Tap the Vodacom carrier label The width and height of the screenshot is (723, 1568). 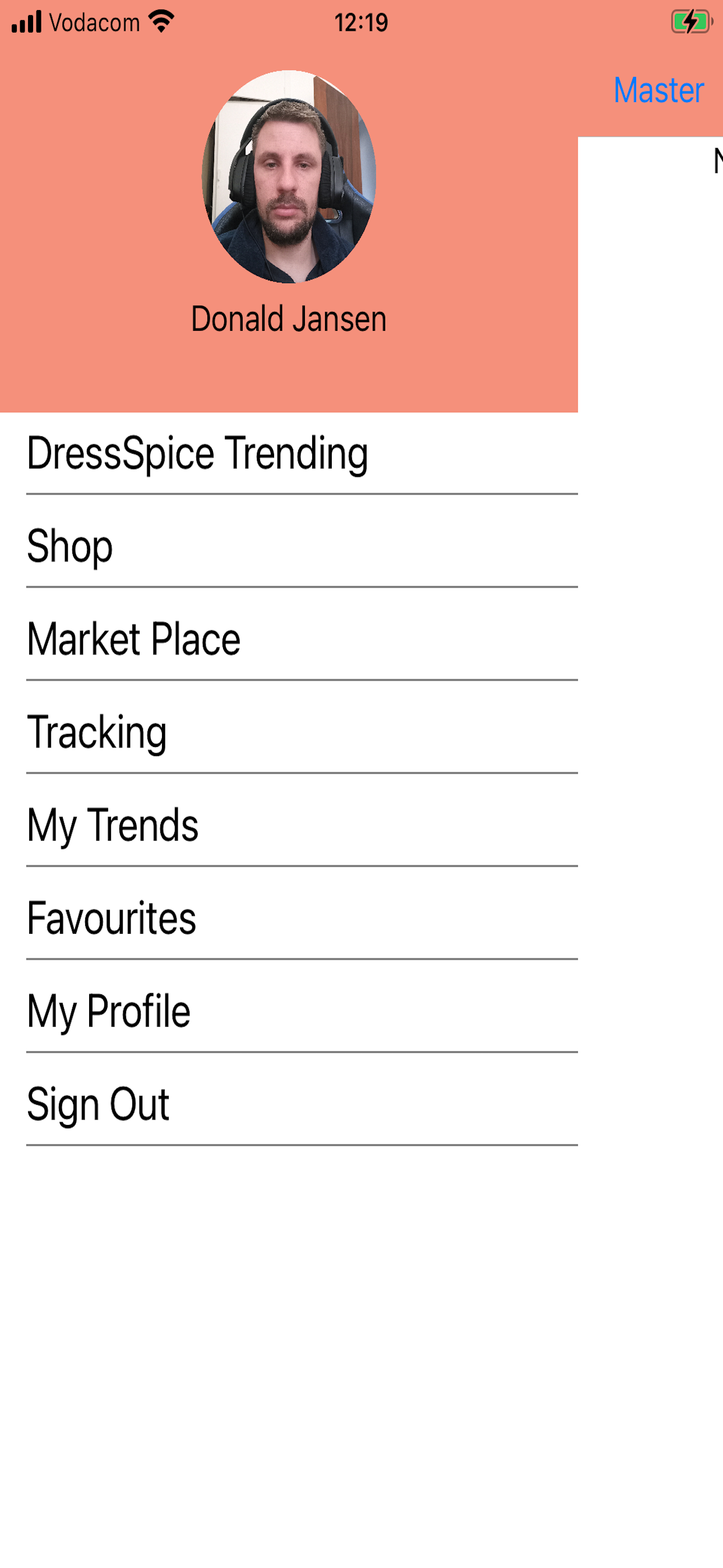point(94,22)
